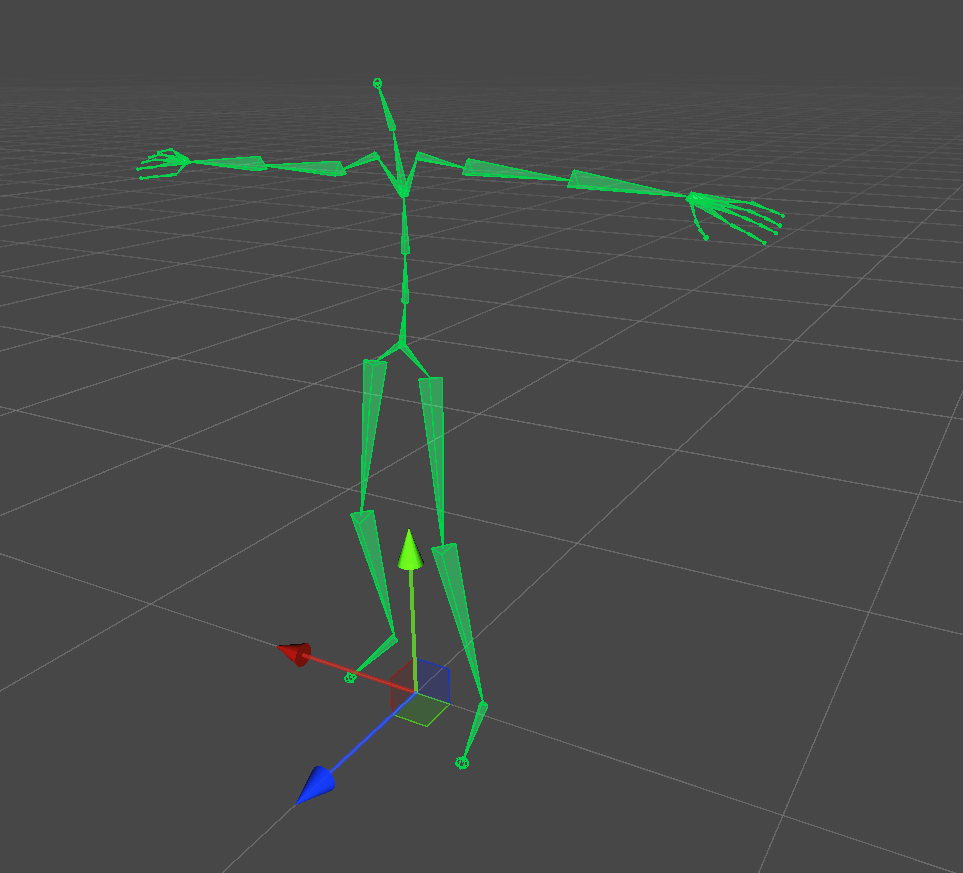Grab the blue Z-axis arrow cone of the gizmo

coord(316,785)
